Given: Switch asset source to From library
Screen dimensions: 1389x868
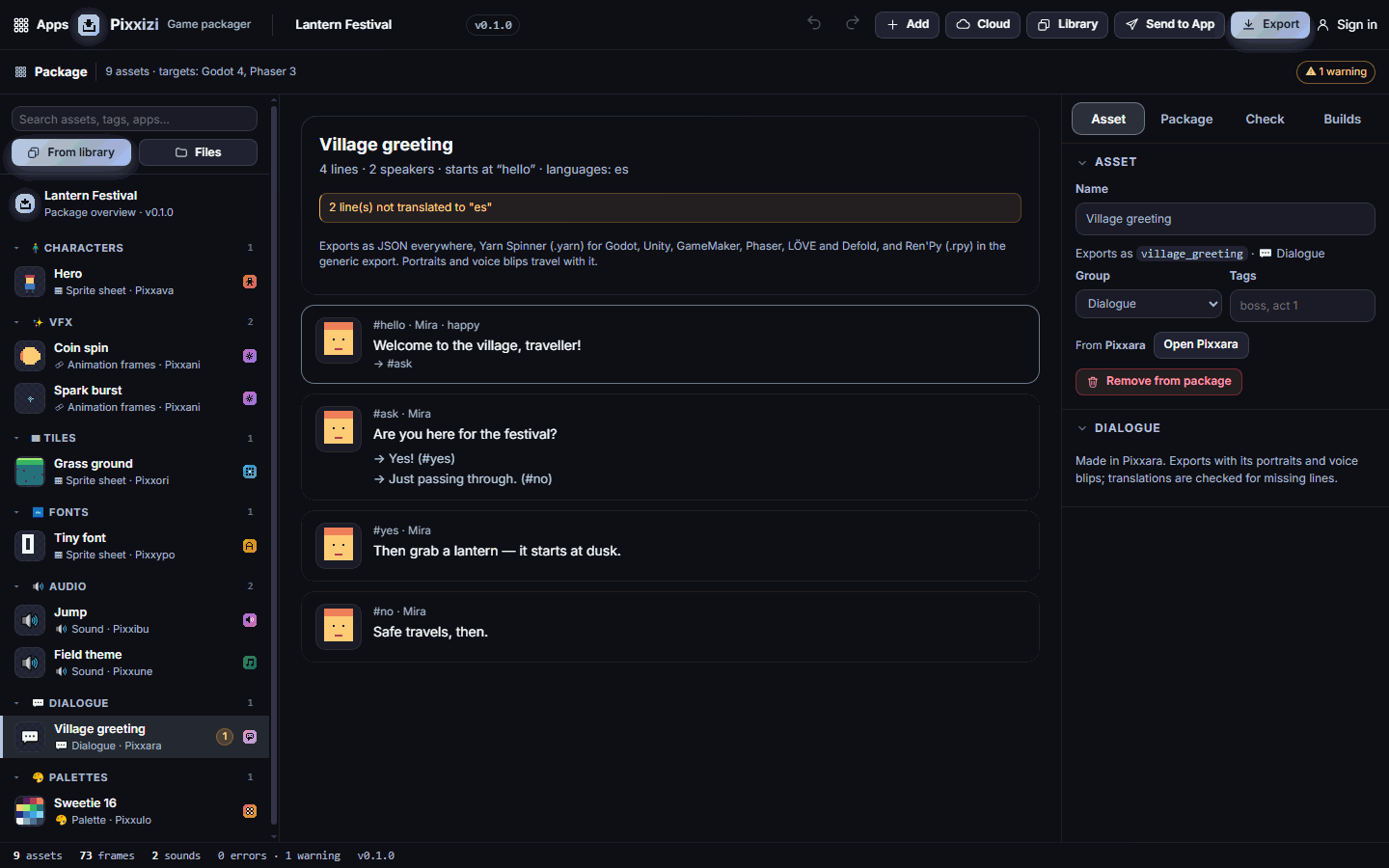Looking at the screenshot, I should click(71, 152).
